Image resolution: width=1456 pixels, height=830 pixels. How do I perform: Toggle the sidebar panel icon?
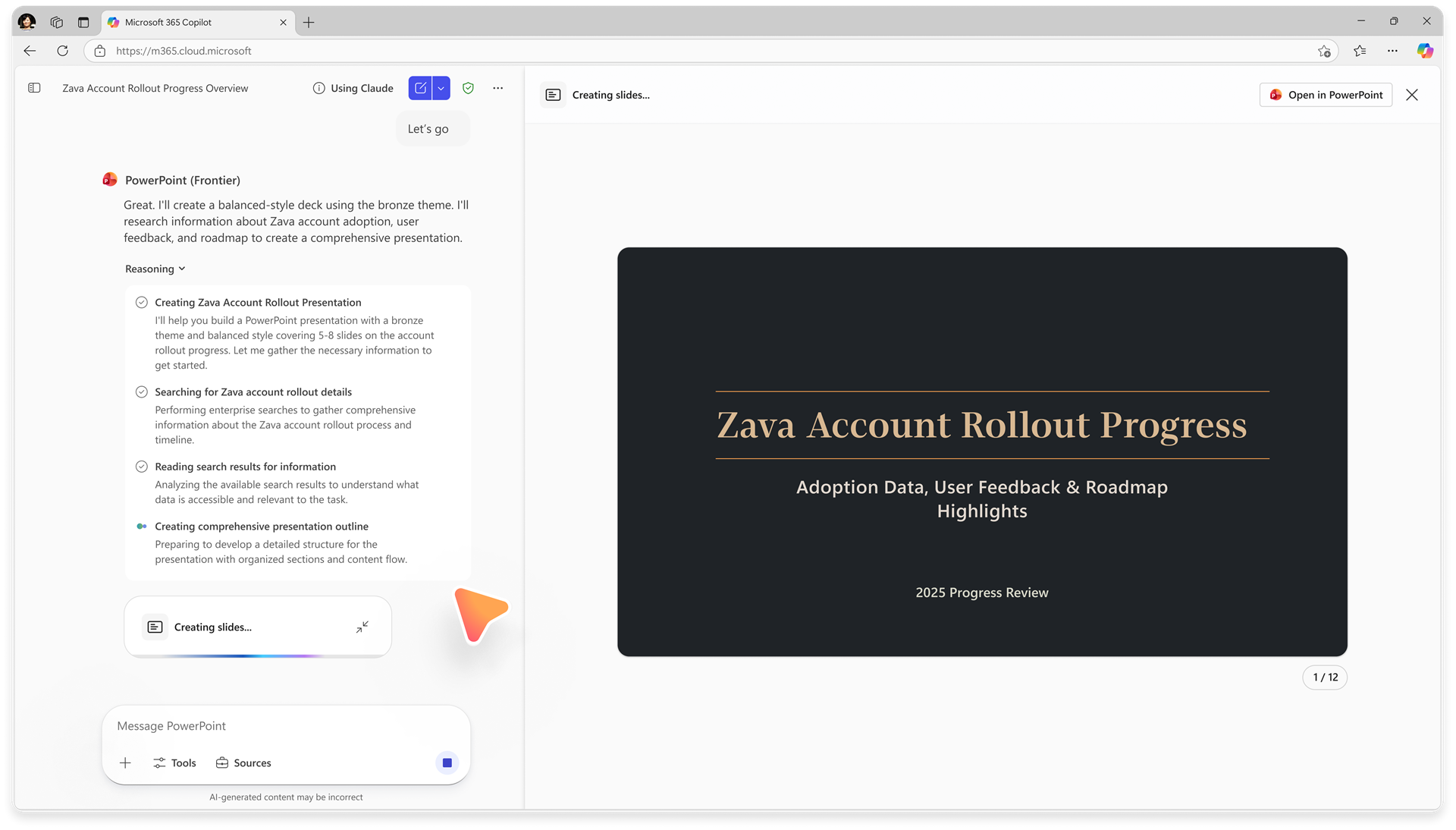(34, 88)
